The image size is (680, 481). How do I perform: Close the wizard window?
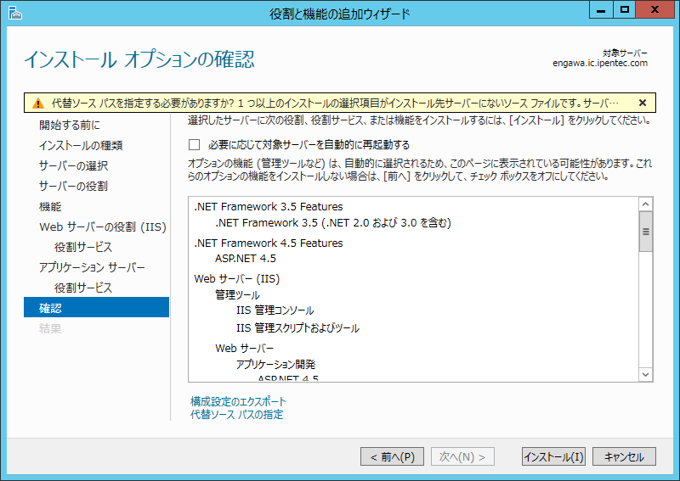point(655,10)
